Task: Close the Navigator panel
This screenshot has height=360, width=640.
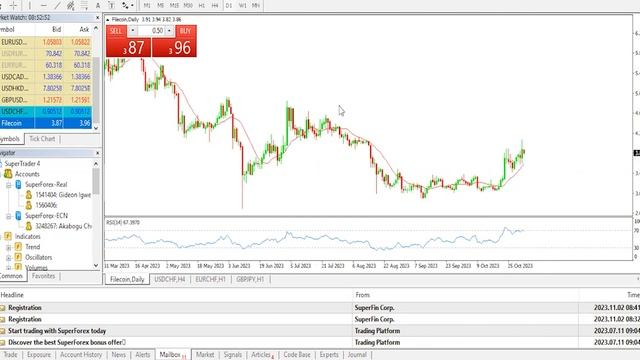Action: click(x=97, y=153)
